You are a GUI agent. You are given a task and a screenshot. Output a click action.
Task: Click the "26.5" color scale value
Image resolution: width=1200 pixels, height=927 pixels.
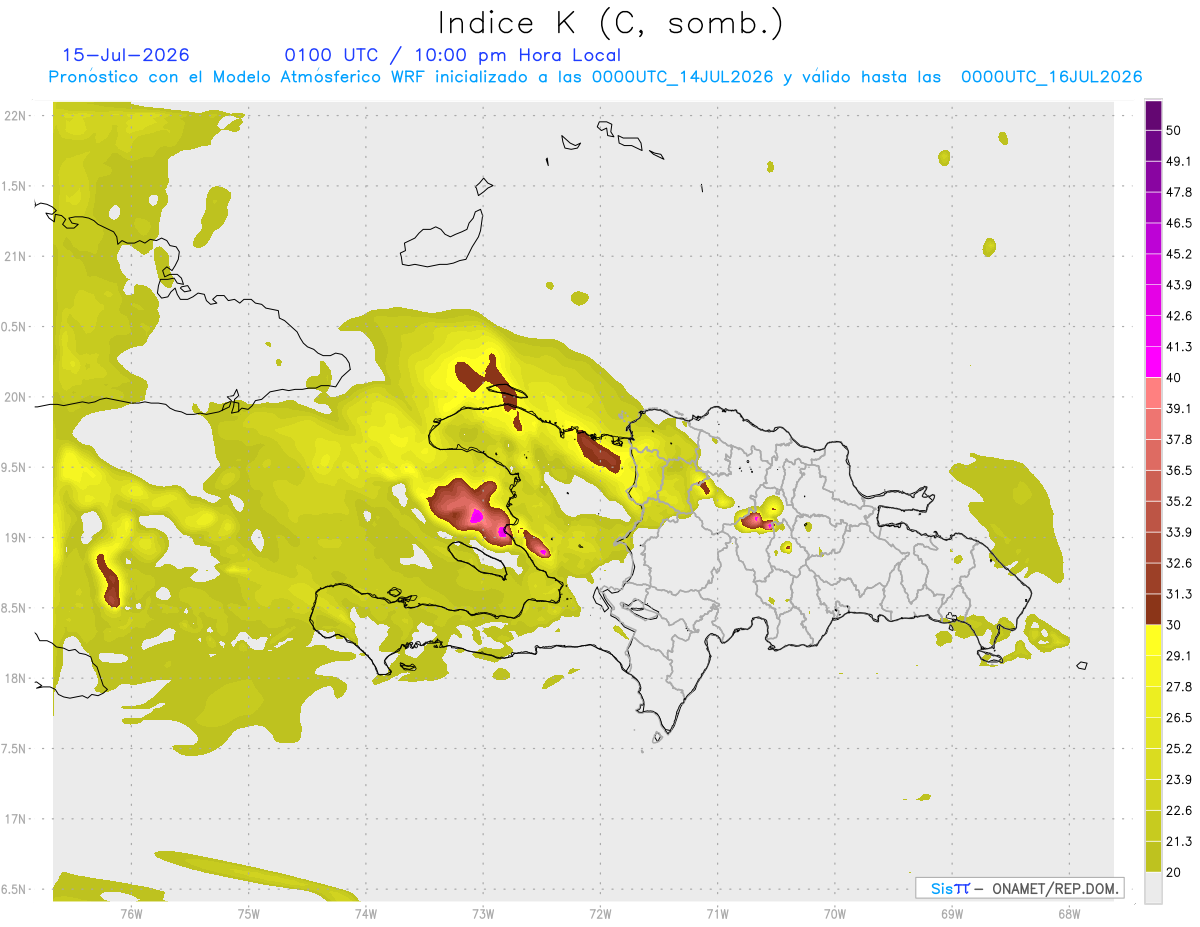click(1179, 717)
